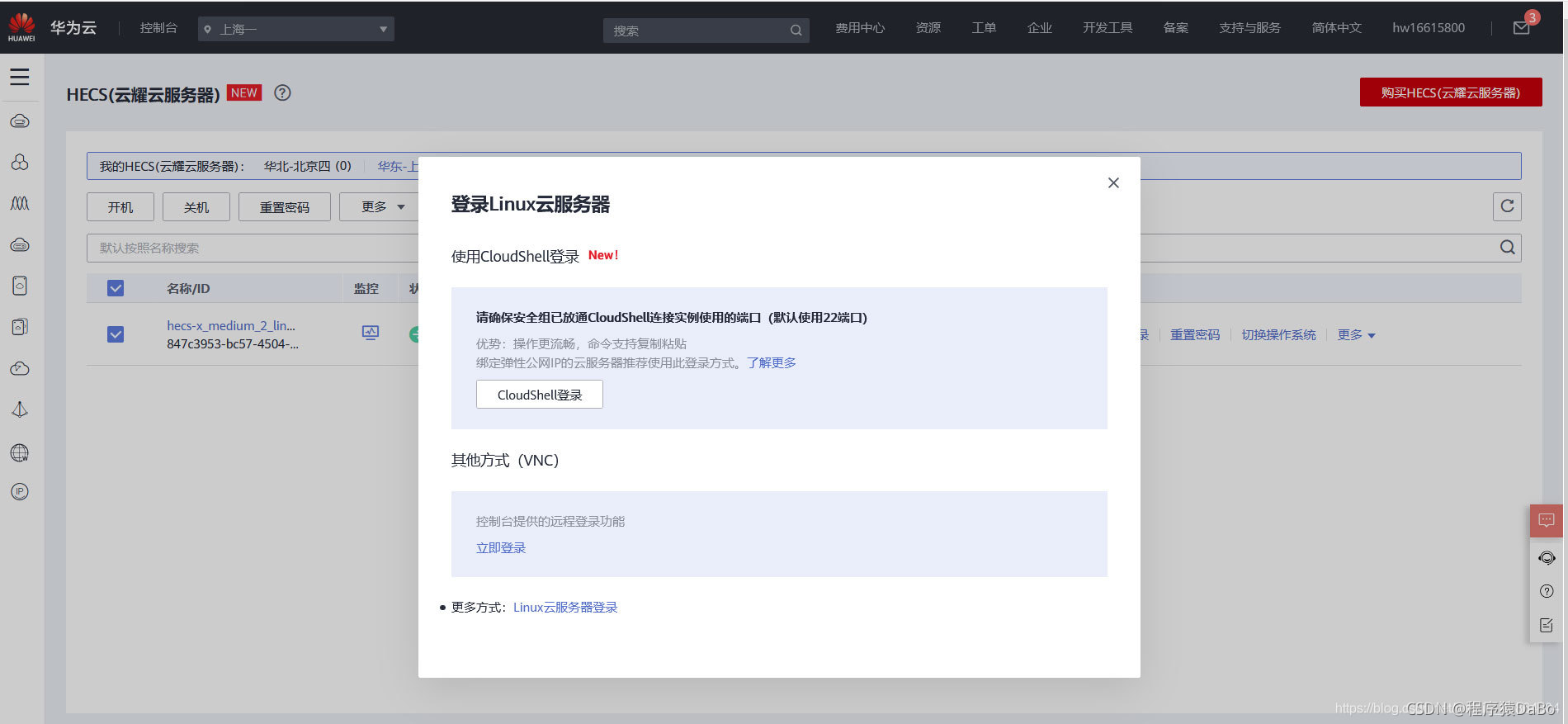Toggle checkbox for hecs-x_medium_2_lin server
Viewport: 1568px width, 724px height.
[116, 334]
